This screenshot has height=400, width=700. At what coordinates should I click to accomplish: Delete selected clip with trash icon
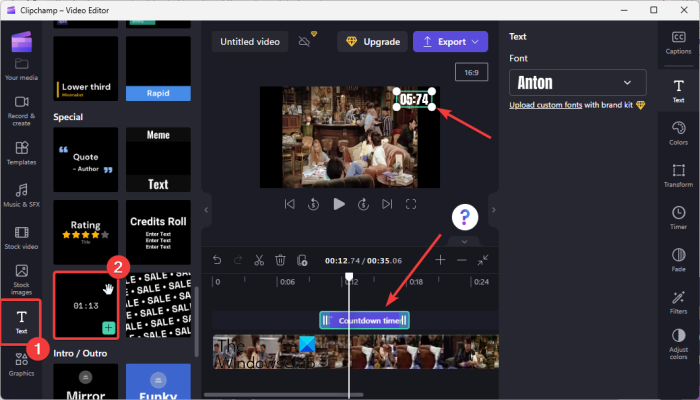point(280,260)
